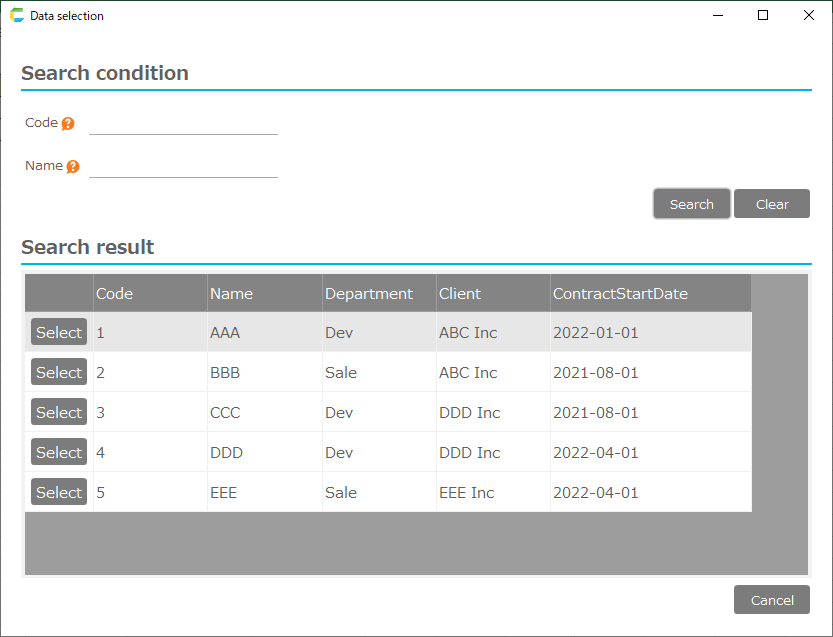This screenshot has width=833, height=637.
Task: Cancel the data selection dialog
Action: tap(771, 600)
